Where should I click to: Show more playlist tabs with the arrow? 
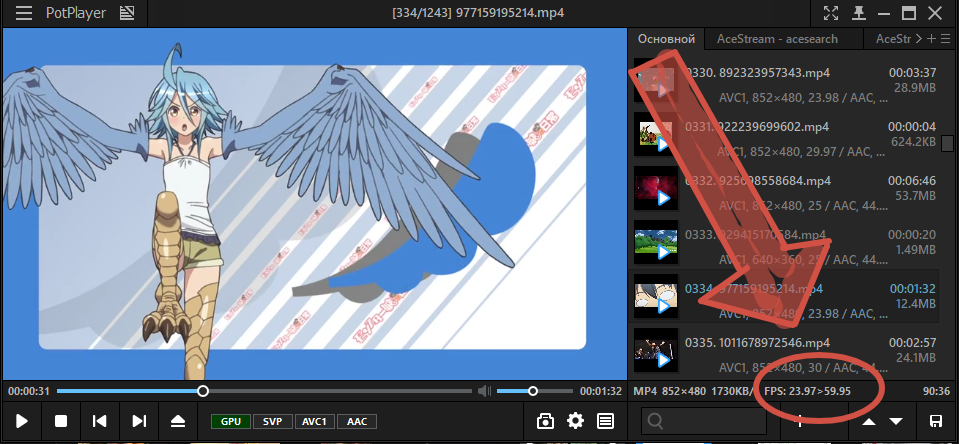(918, 39)
